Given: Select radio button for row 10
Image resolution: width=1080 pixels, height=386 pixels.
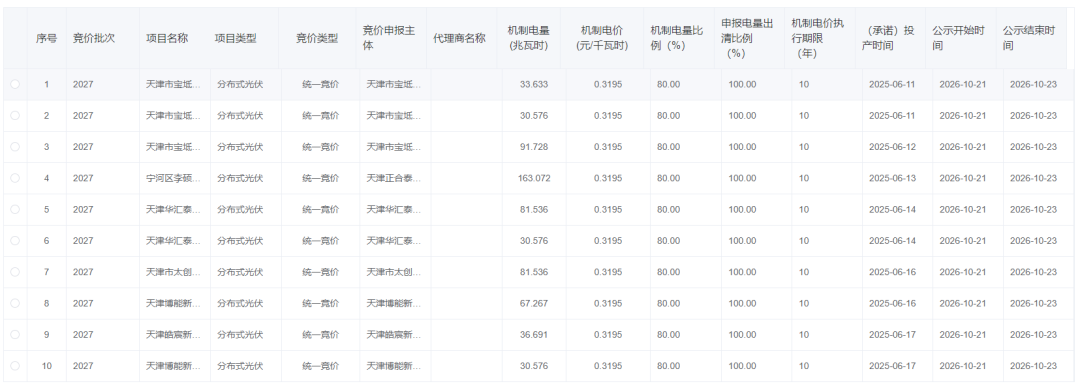Looking at the screenshot, I should 15,366.
